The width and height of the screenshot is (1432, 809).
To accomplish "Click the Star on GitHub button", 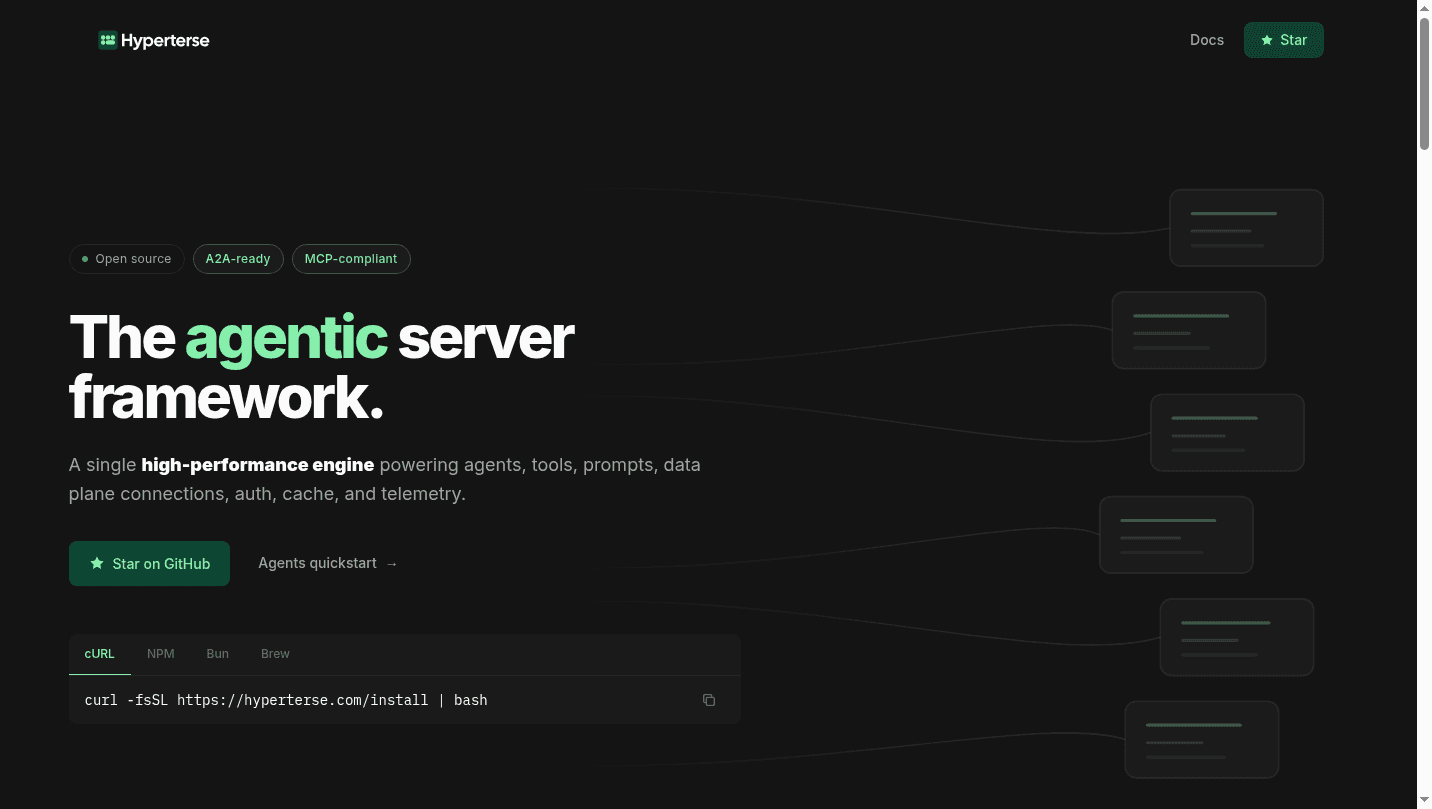I will coord(150,564).
